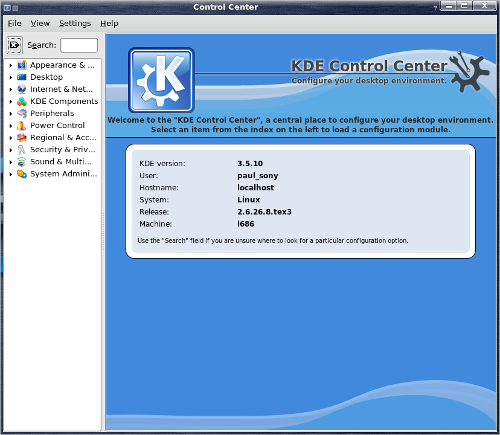
Task: Select the Desktop tree item label
Action: [x=46, y=77]
